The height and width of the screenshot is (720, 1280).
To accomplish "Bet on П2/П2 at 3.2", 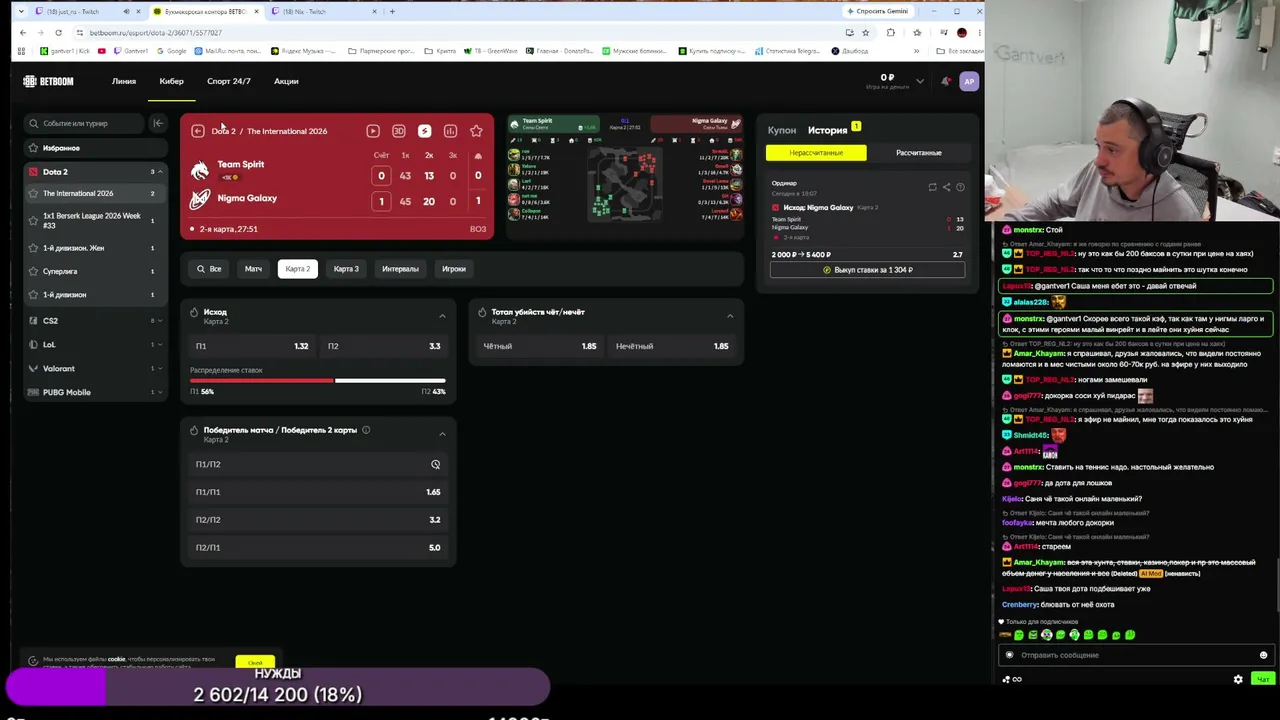I will click(318, 520).
